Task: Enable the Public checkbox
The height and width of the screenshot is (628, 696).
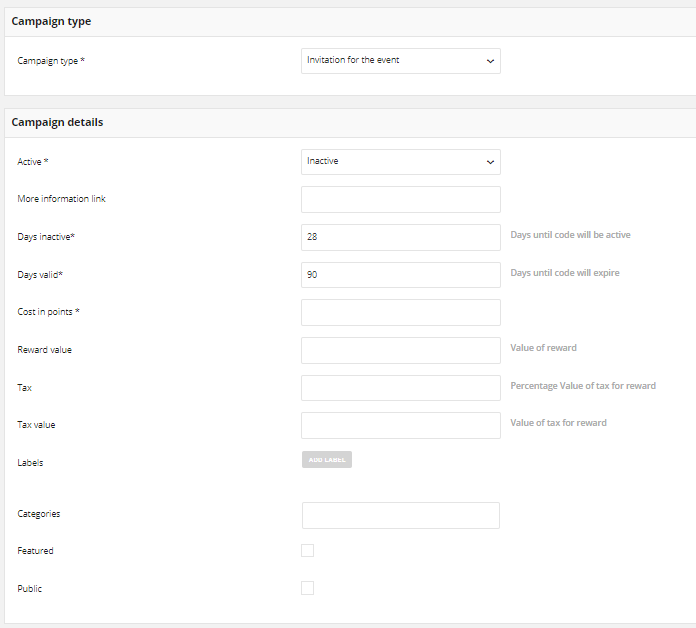Action: click(x=307, y=588)
